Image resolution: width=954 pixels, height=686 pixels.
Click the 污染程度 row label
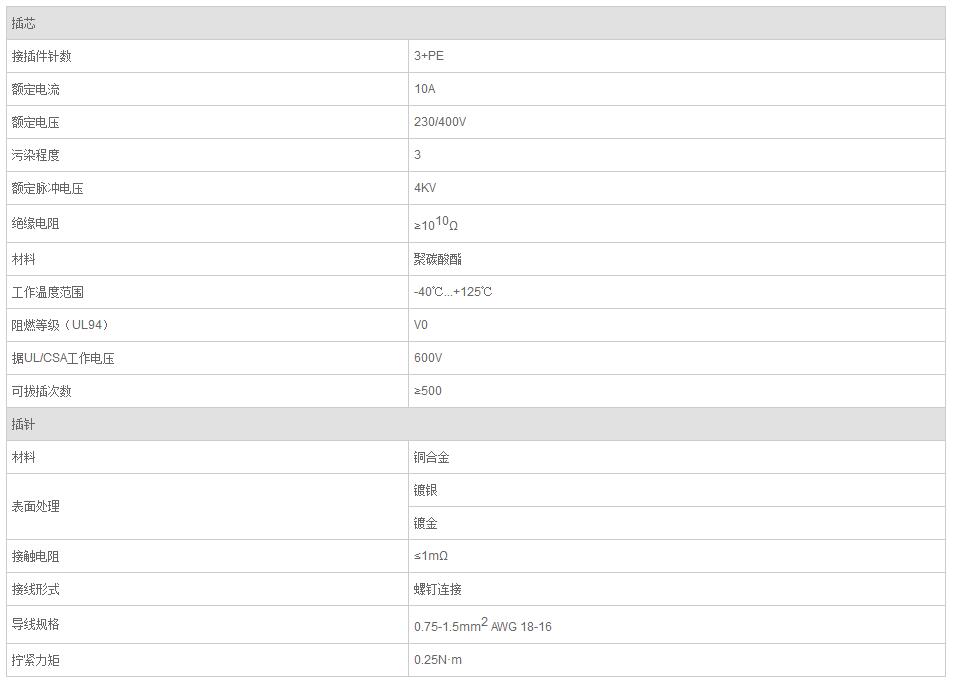(35, 155)
